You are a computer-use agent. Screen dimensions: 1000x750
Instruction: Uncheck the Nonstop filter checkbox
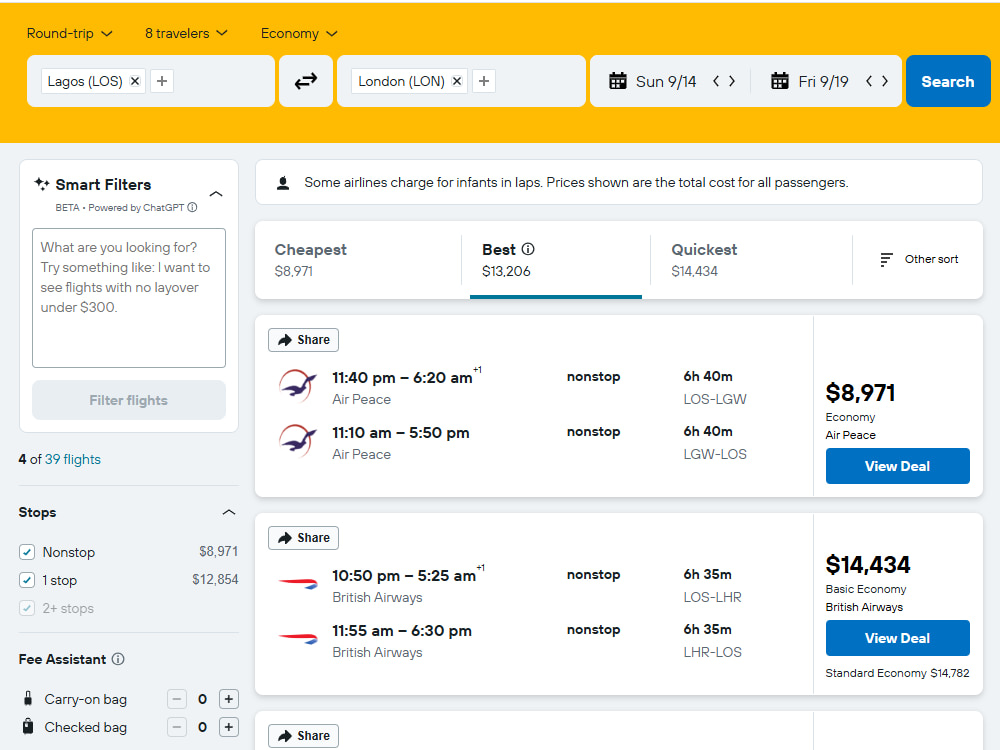point(27,552)
